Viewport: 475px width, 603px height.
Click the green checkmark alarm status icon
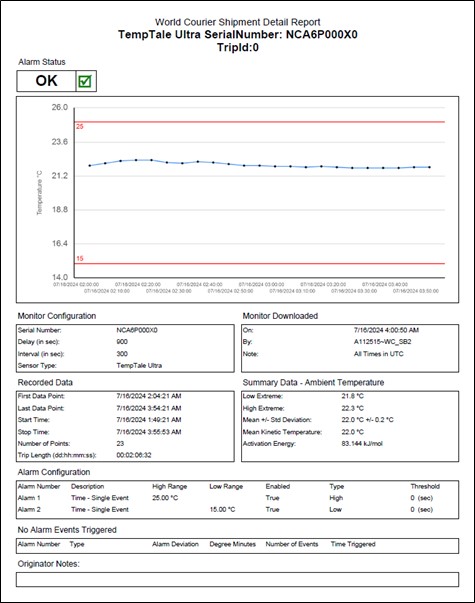[85, 81]
